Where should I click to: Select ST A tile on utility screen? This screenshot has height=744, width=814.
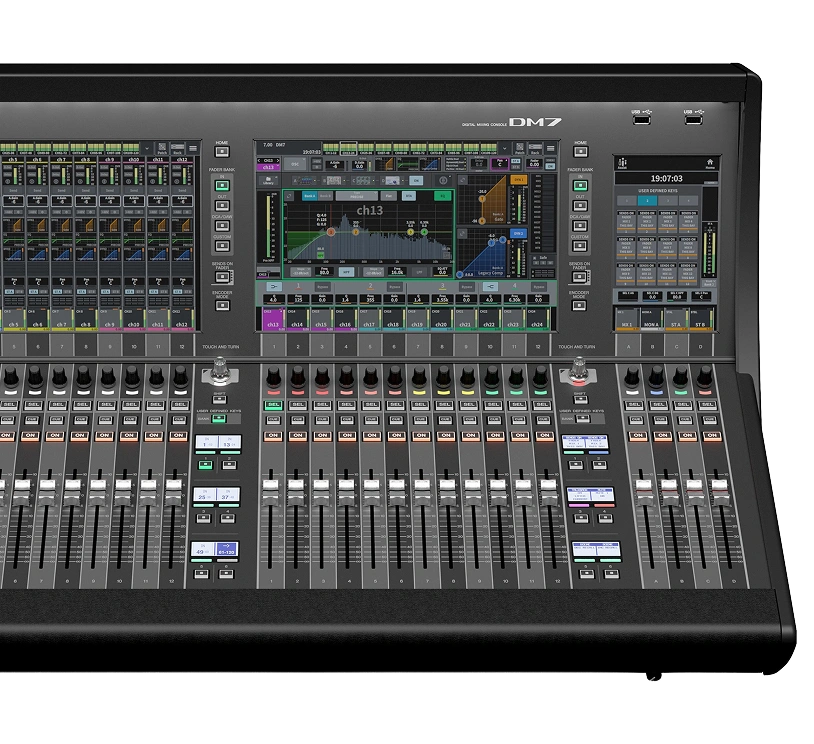coord(675,318)
